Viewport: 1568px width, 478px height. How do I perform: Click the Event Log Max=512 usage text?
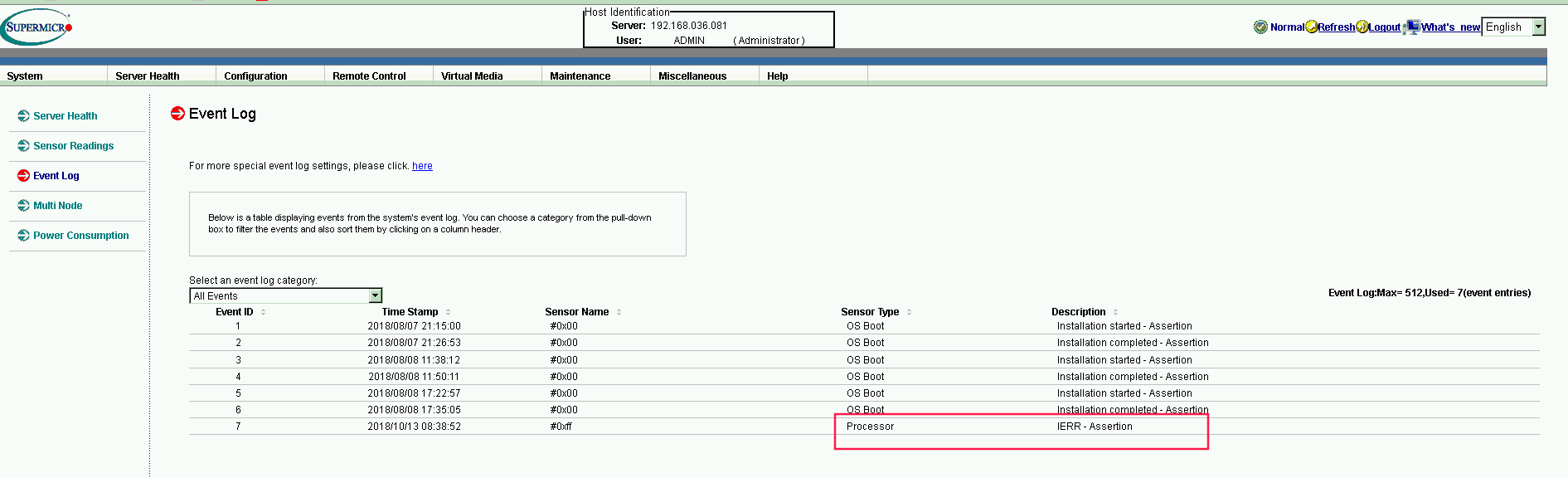[x=1430, y=293]
